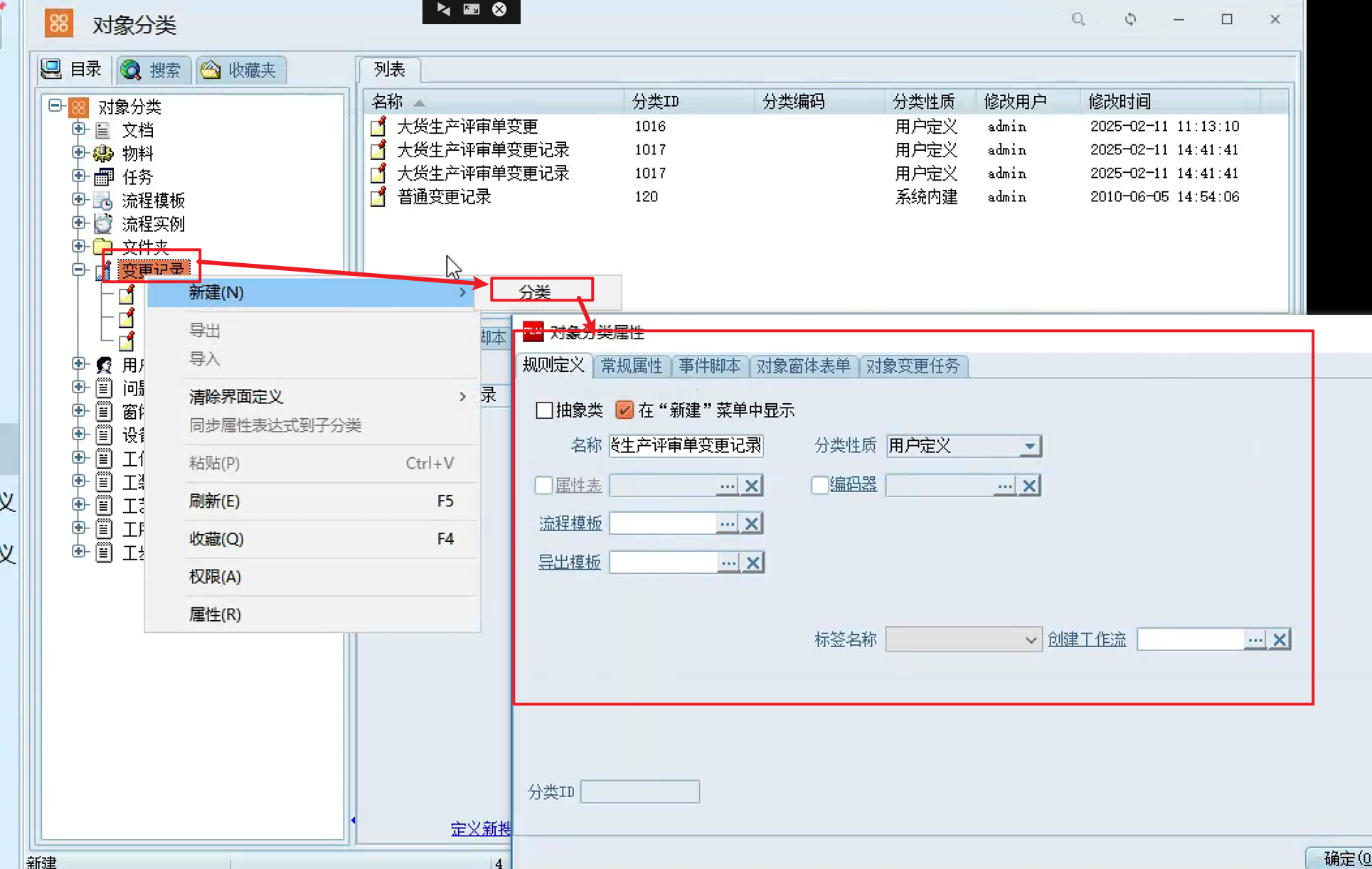Click the 文件夹 folder icon in tree
Screen dimensions: 1372x869
tap(103, 247)
